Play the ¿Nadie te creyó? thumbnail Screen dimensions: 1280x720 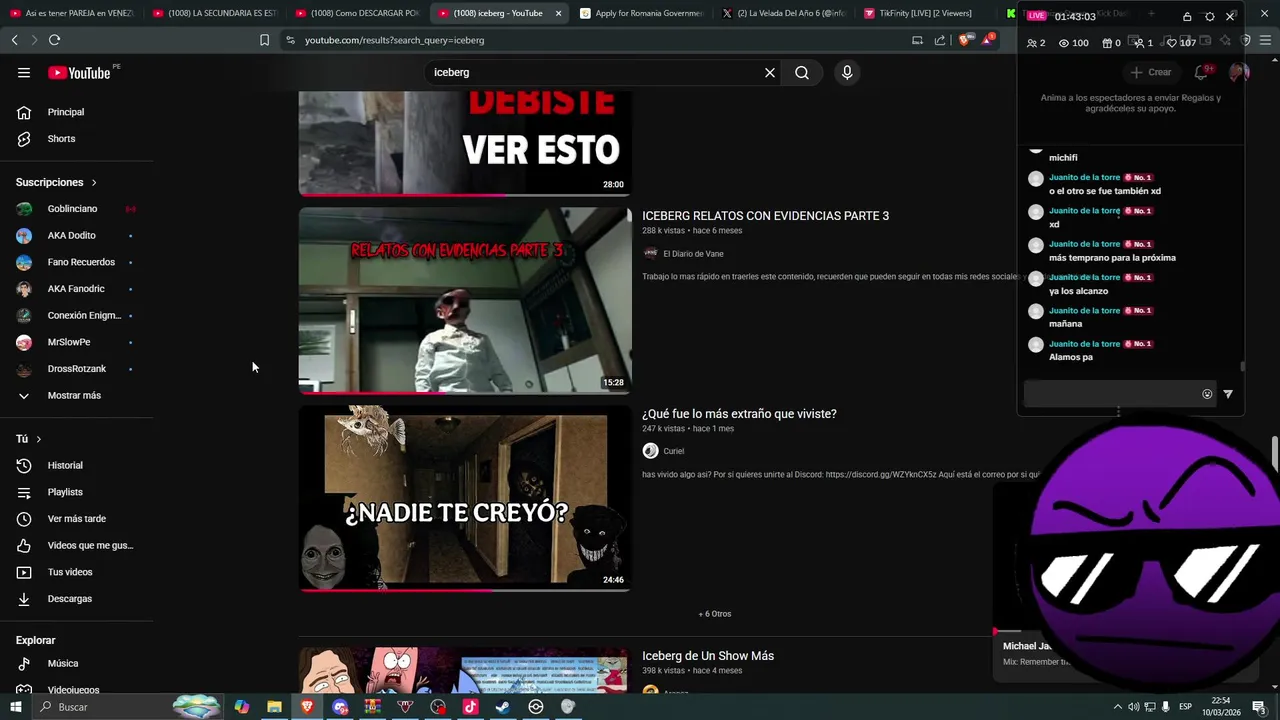click(465, 498)
